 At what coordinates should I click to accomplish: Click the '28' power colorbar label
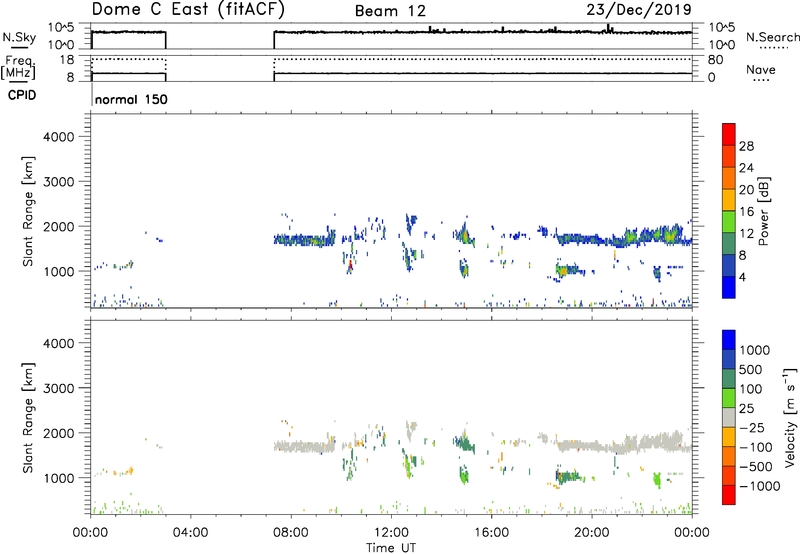click(x=746, y=146)
